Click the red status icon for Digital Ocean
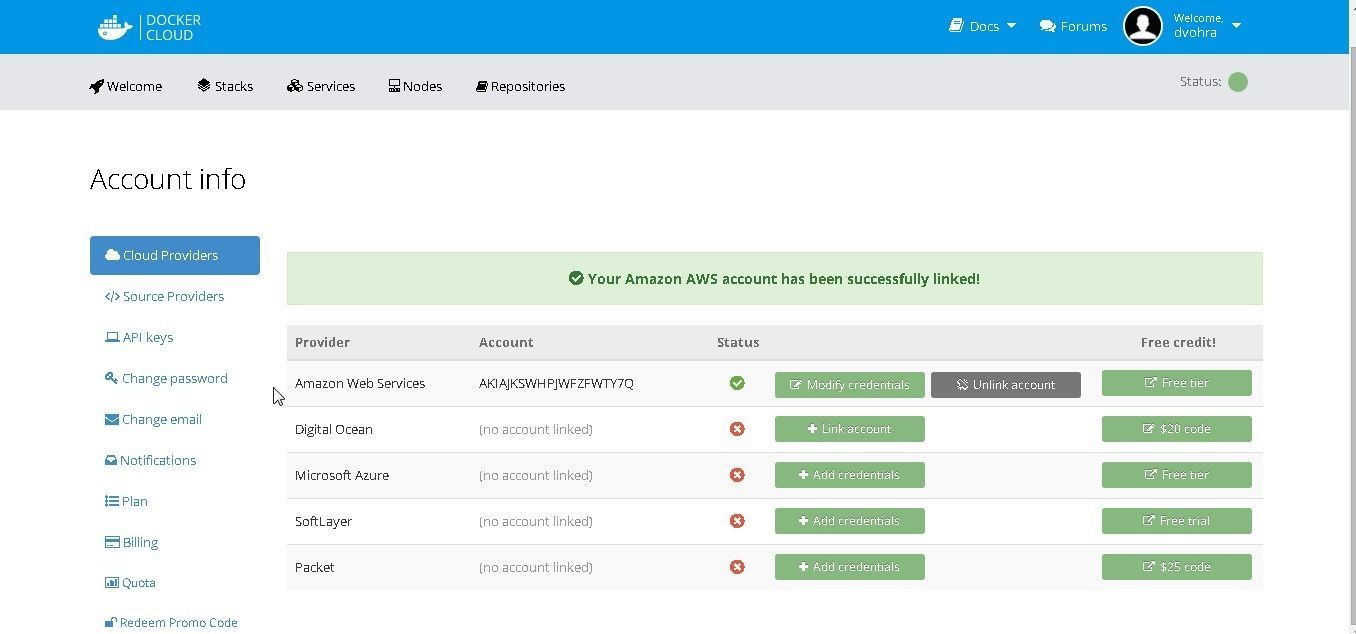This screenshot has width=1356, height=634. click(x=737, y=429)
